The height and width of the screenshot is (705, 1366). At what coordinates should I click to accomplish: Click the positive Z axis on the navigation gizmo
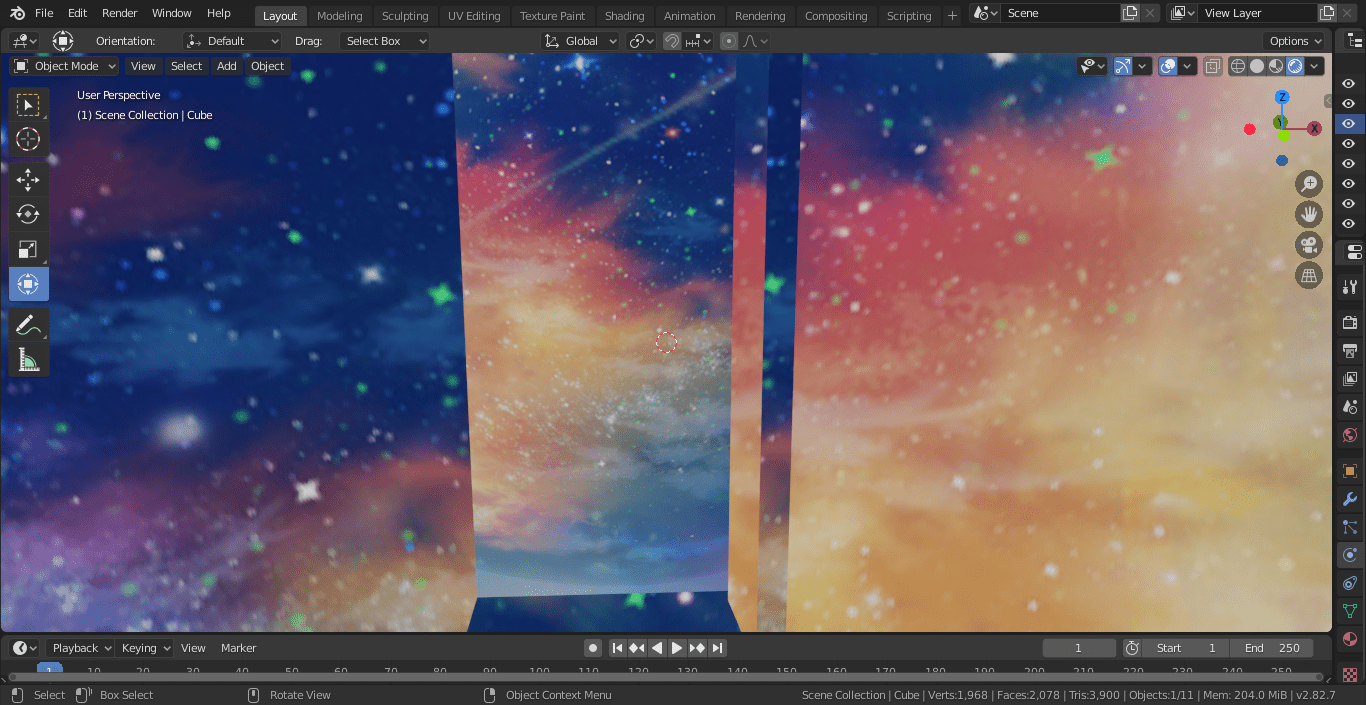(x=1282, y=97)
